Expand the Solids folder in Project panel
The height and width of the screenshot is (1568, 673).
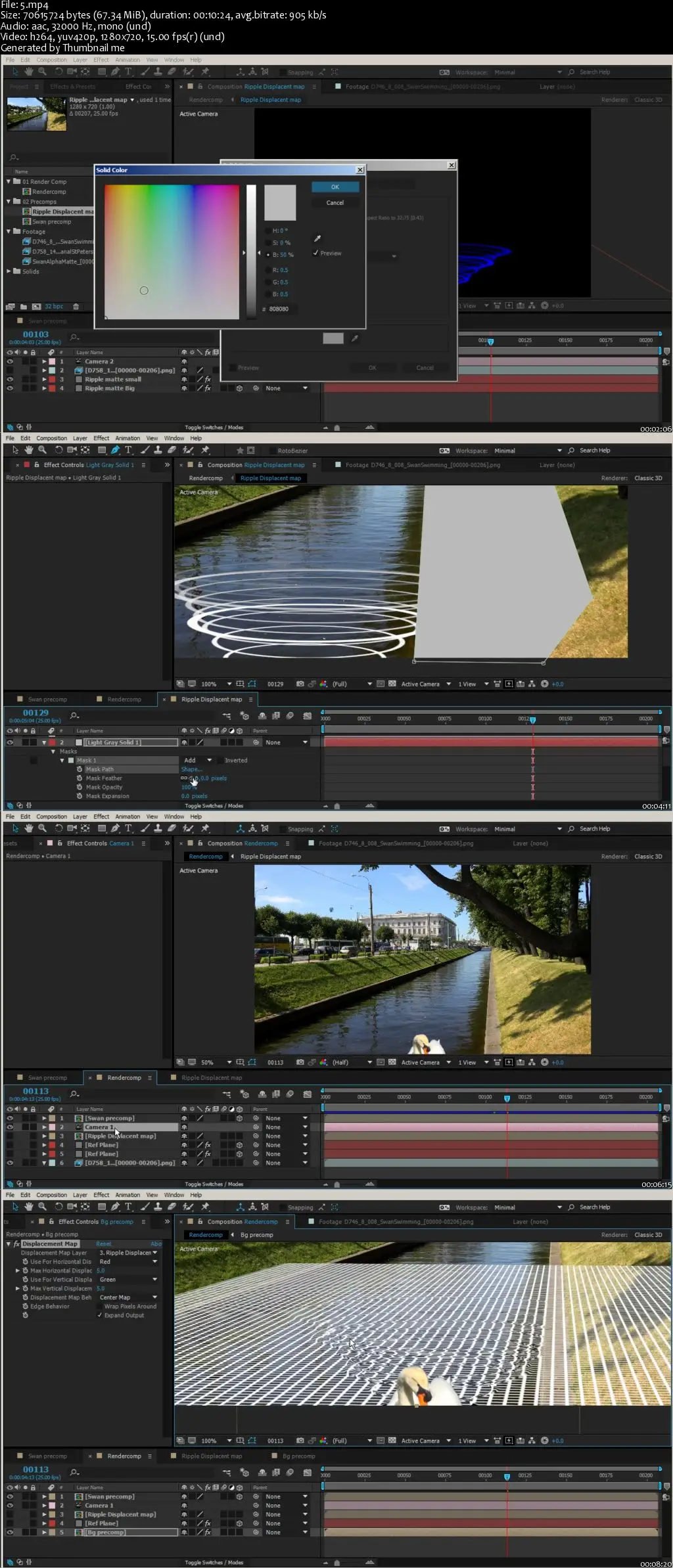9,271
